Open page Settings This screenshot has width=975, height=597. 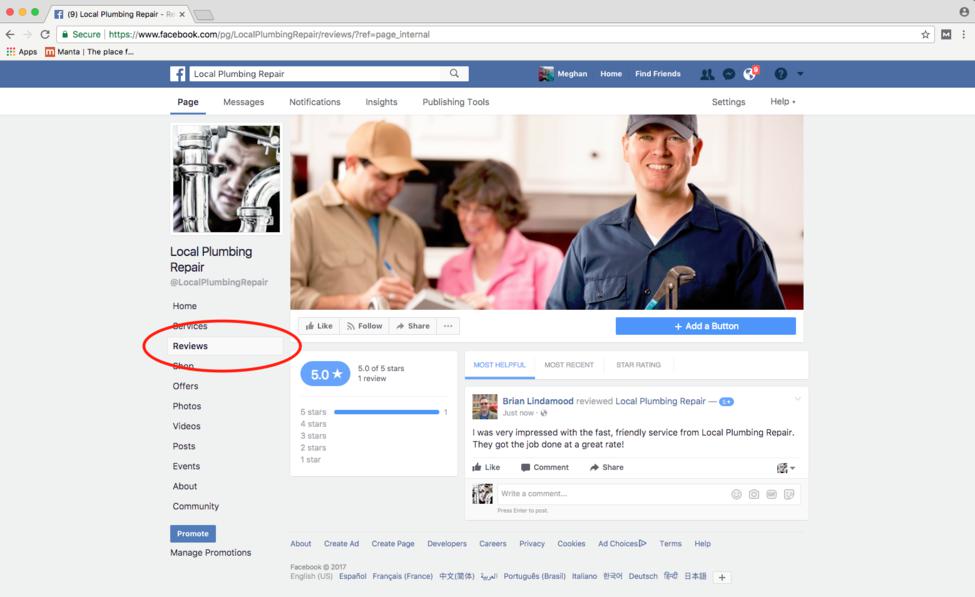tap(729, 102)
